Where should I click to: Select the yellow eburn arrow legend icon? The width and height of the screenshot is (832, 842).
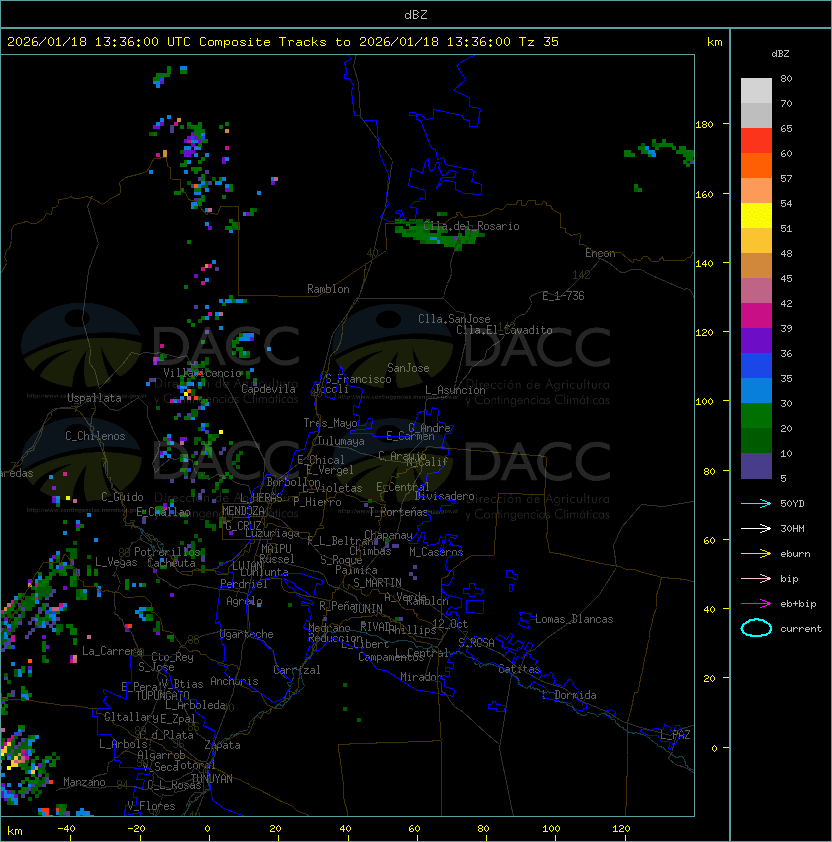756,554
